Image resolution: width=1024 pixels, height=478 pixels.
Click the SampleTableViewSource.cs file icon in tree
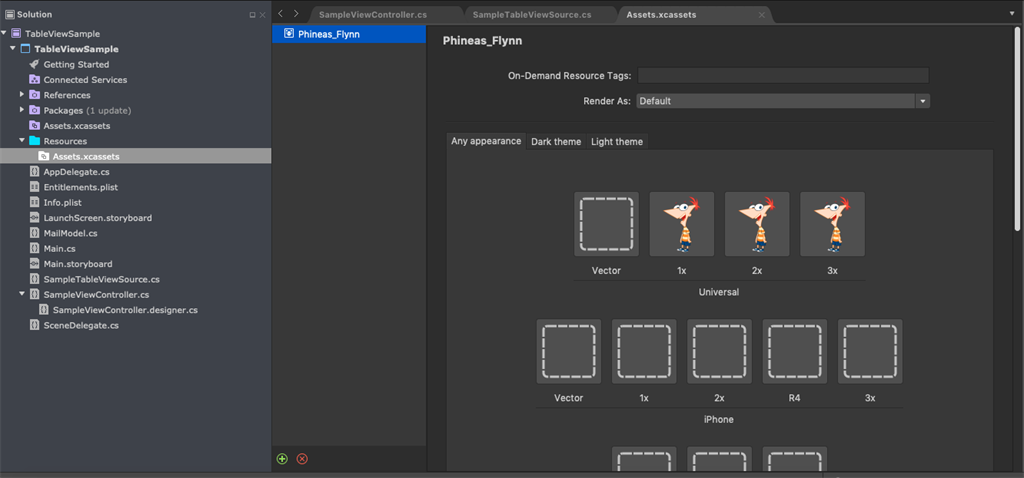pos(35,279)
